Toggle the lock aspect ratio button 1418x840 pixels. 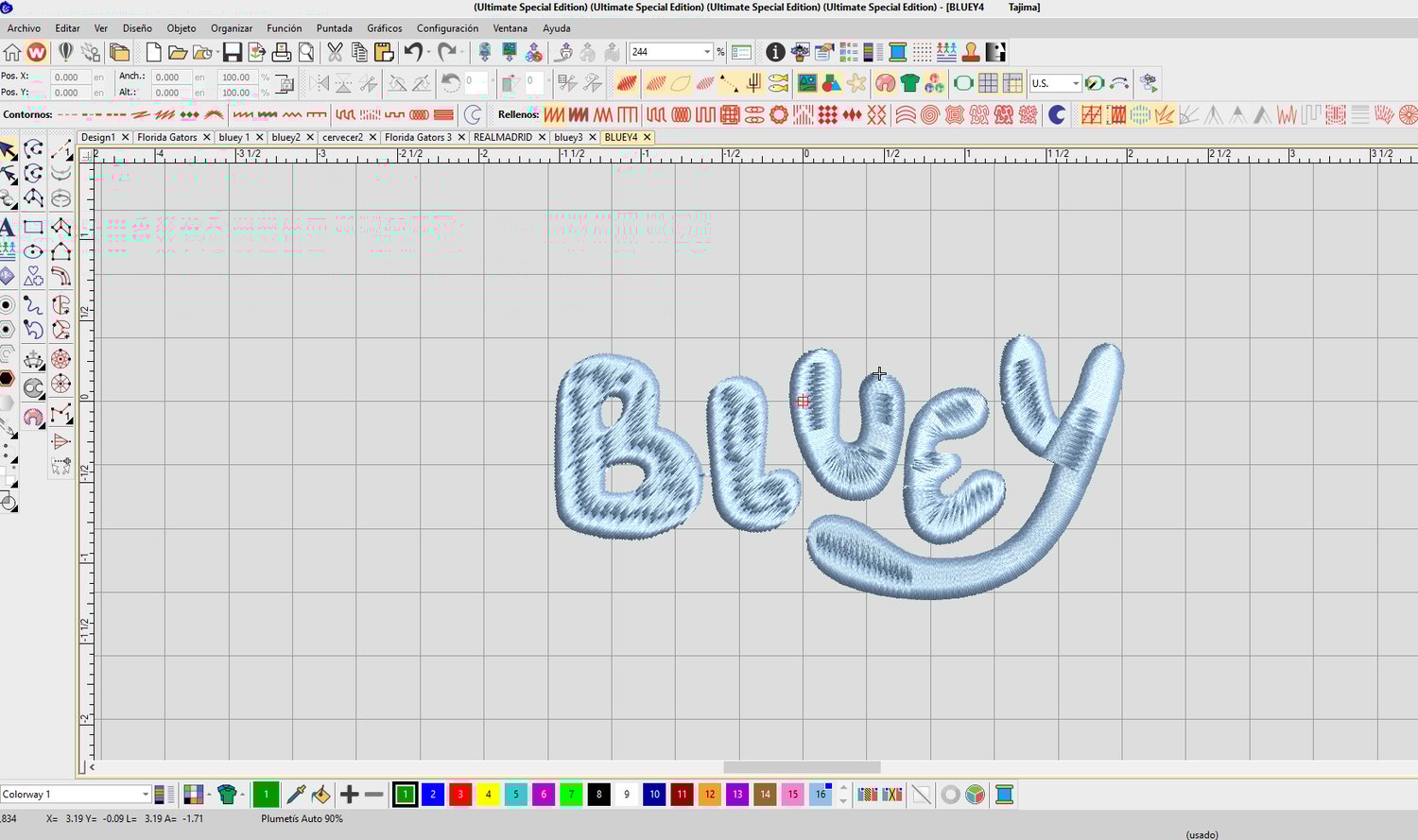[285, 84]
